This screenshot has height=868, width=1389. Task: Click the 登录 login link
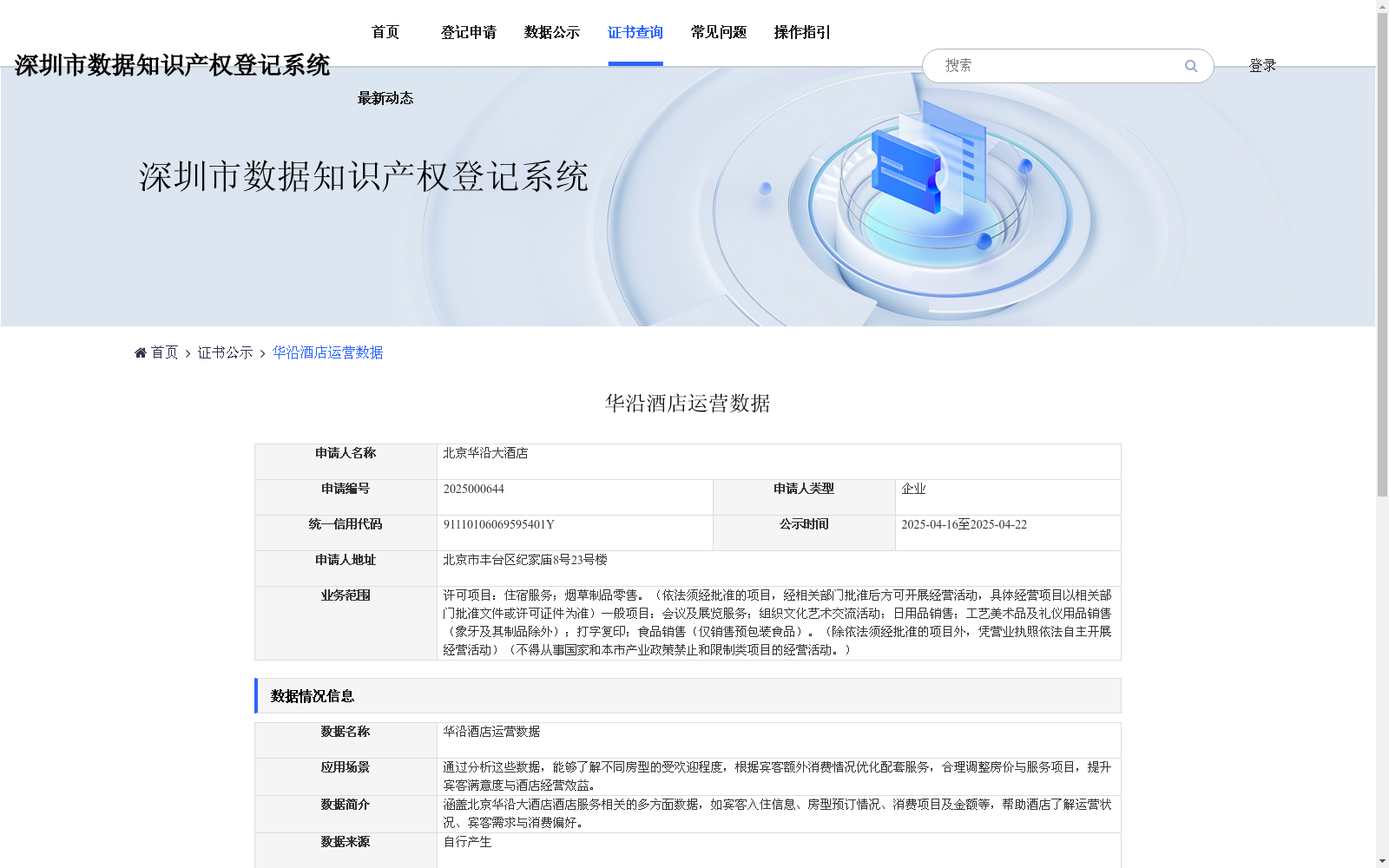point(1262,66)
